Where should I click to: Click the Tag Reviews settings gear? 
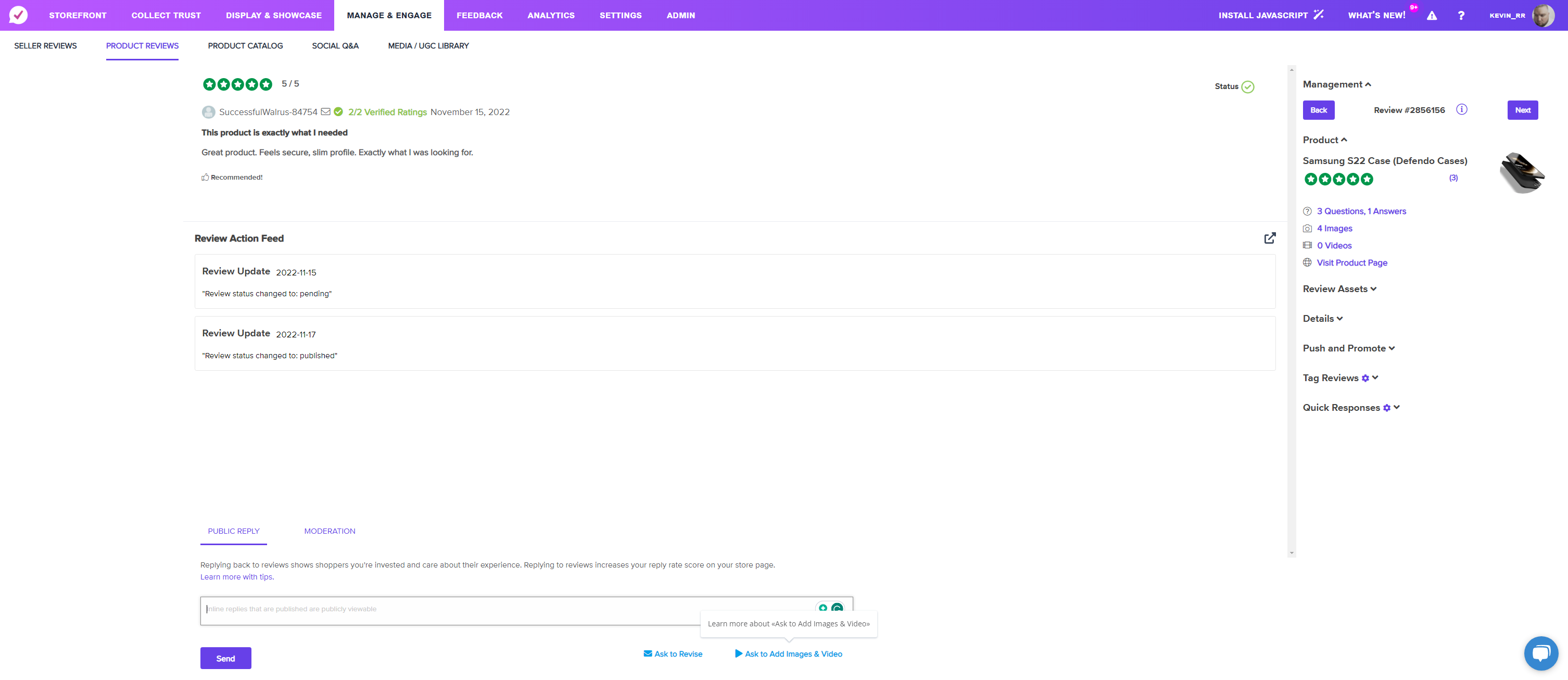[x=1365, y=378]
